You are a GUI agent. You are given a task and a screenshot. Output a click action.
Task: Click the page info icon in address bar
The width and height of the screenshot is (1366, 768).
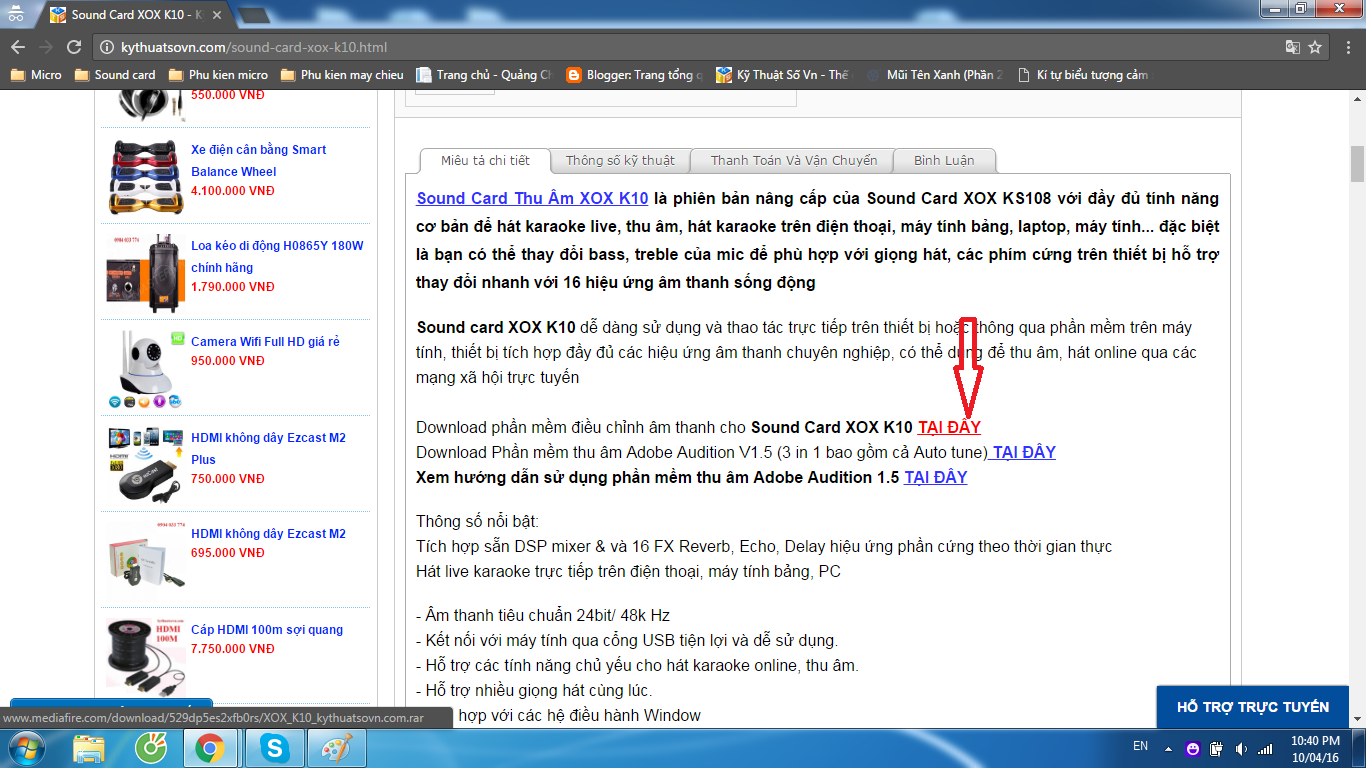[x=108, y=47]
